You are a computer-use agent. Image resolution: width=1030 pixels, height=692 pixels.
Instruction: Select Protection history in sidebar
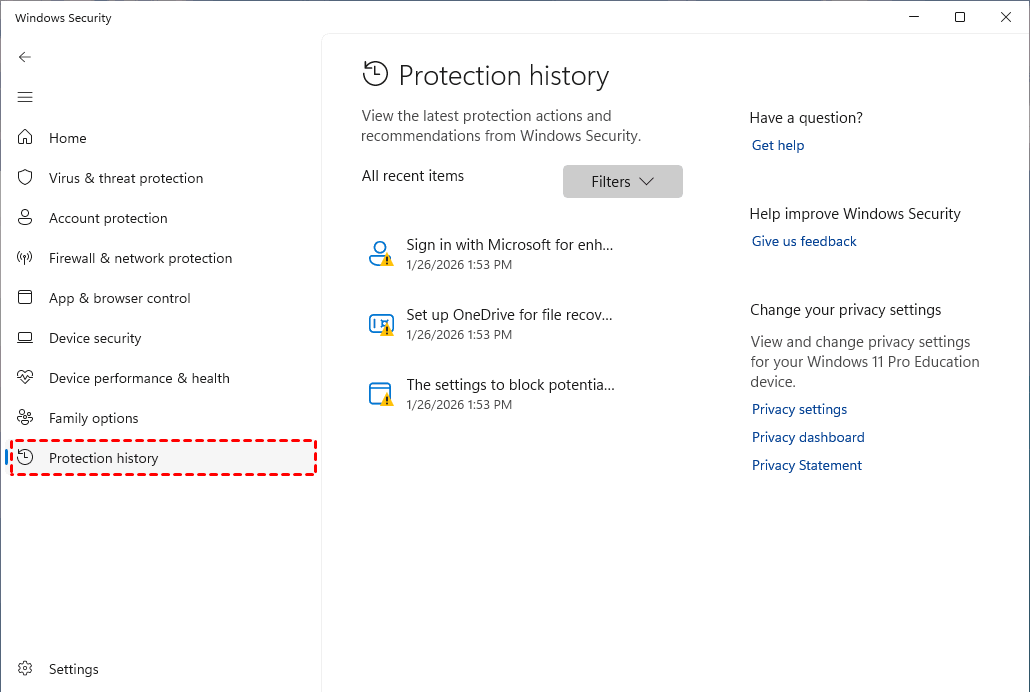(x=104, y=458)
